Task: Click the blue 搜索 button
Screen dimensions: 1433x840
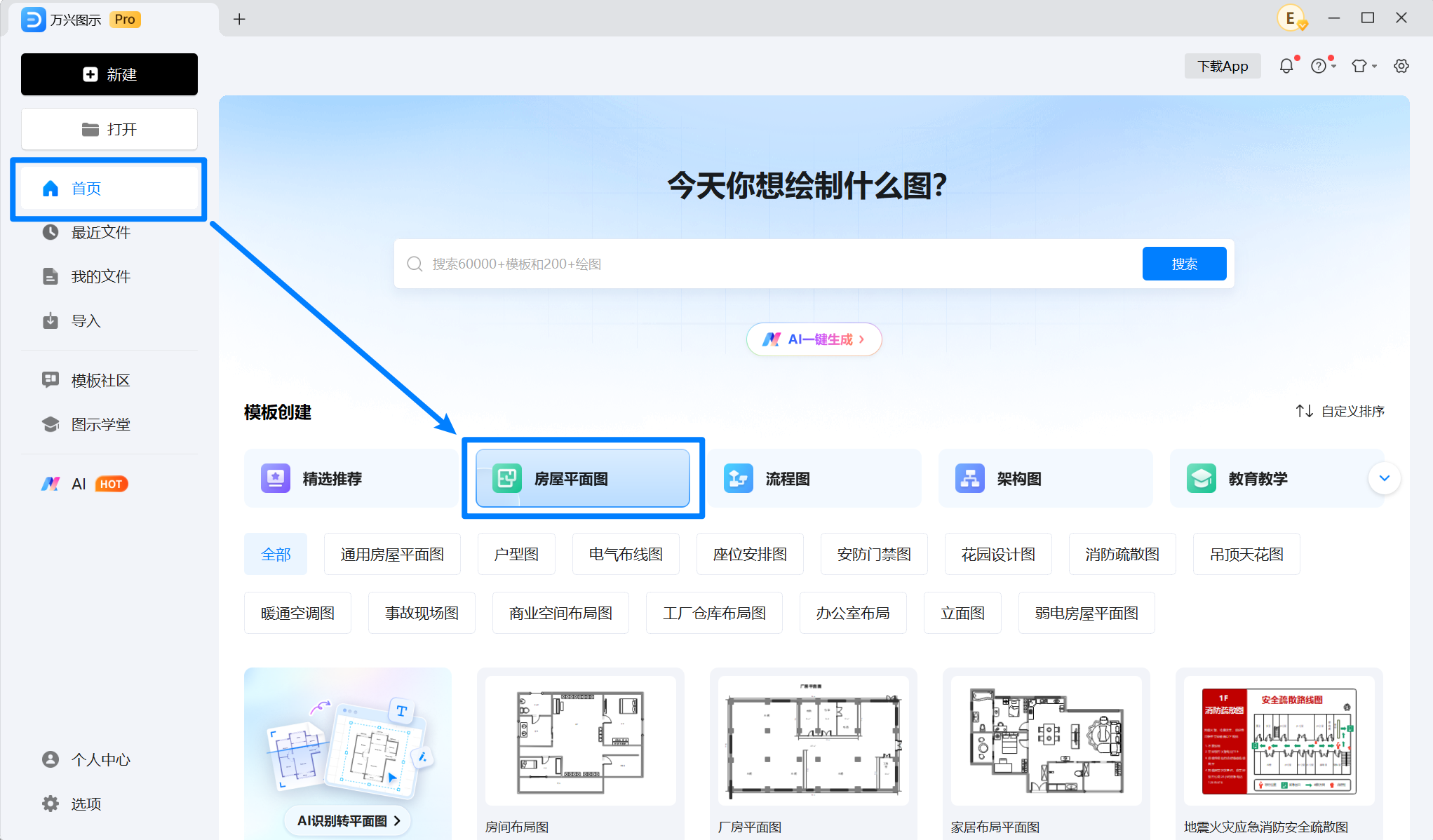Action: click(x=1184, y=264)
